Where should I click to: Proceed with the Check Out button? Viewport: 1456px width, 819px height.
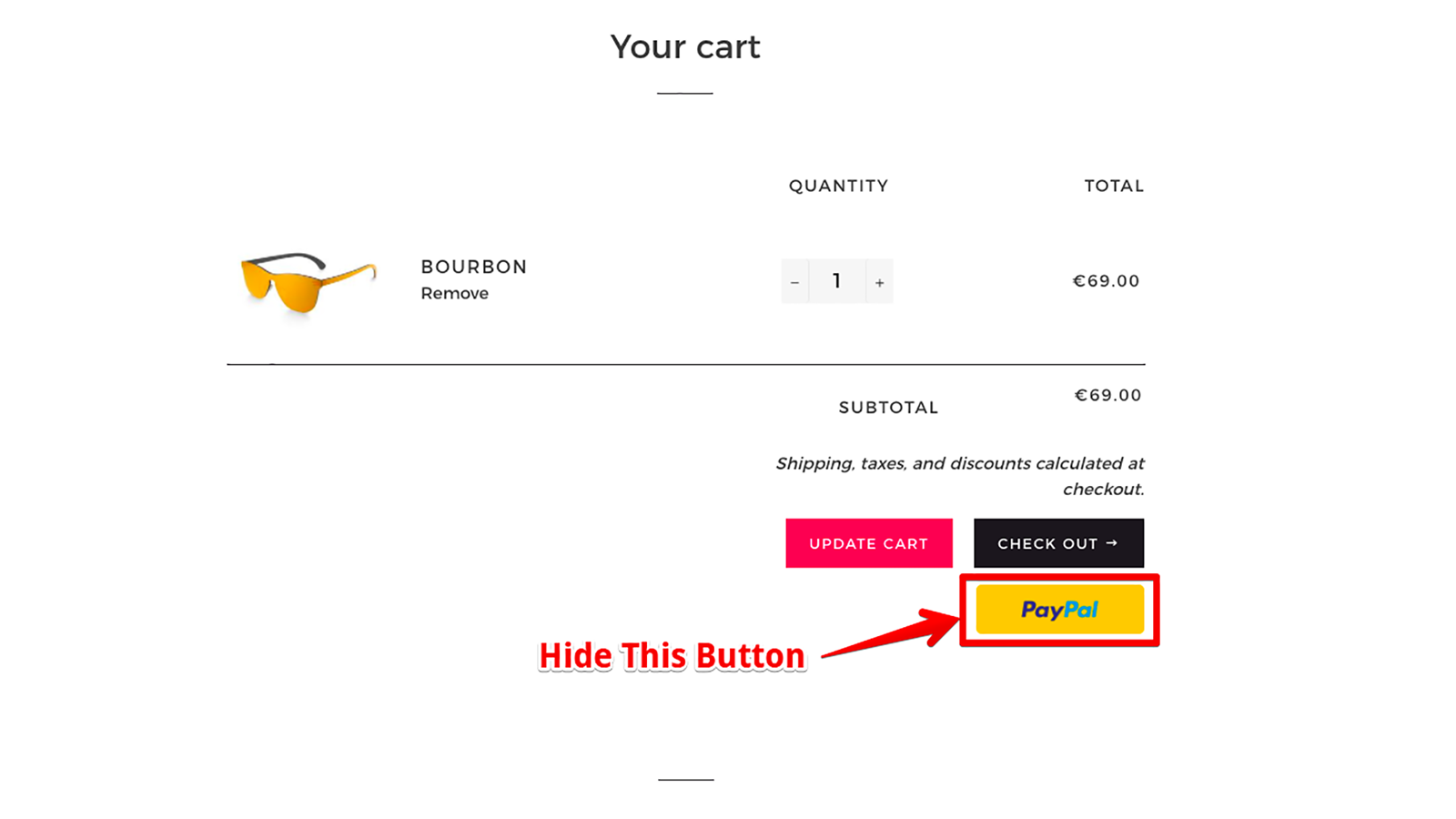pyautogui.click(x=1058, y=542)
